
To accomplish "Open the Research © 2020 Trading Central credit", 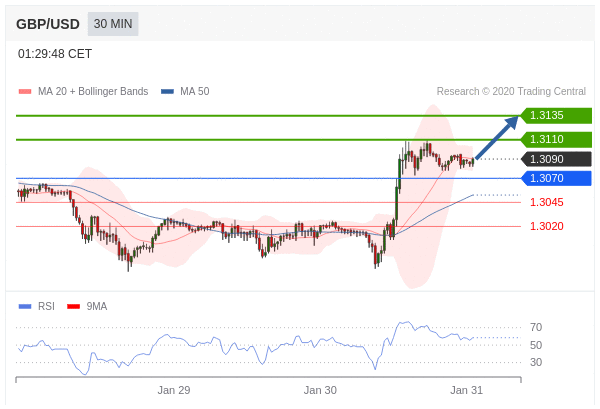I will (x=511, y=92).
